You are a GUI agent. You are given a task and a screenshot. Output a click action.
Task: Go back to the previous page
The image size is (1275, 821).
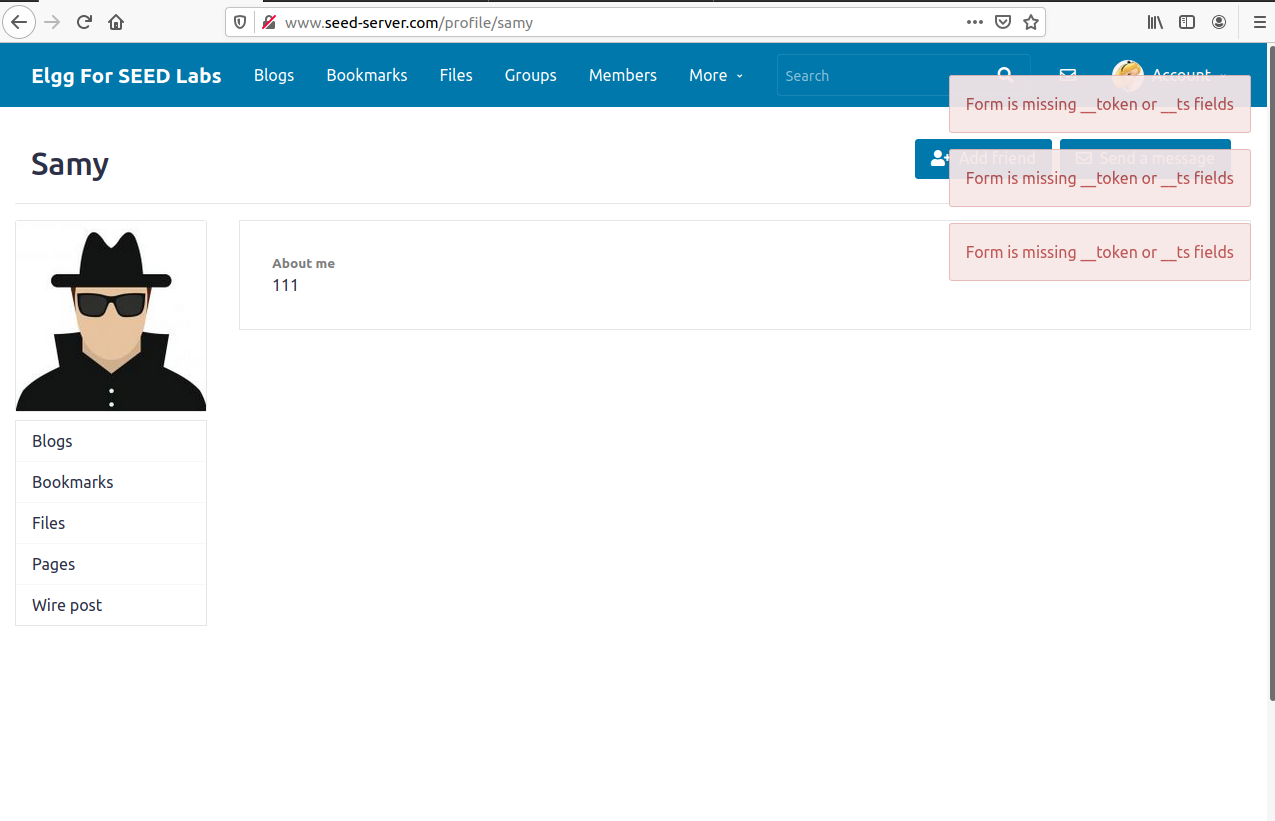[19, 22]
